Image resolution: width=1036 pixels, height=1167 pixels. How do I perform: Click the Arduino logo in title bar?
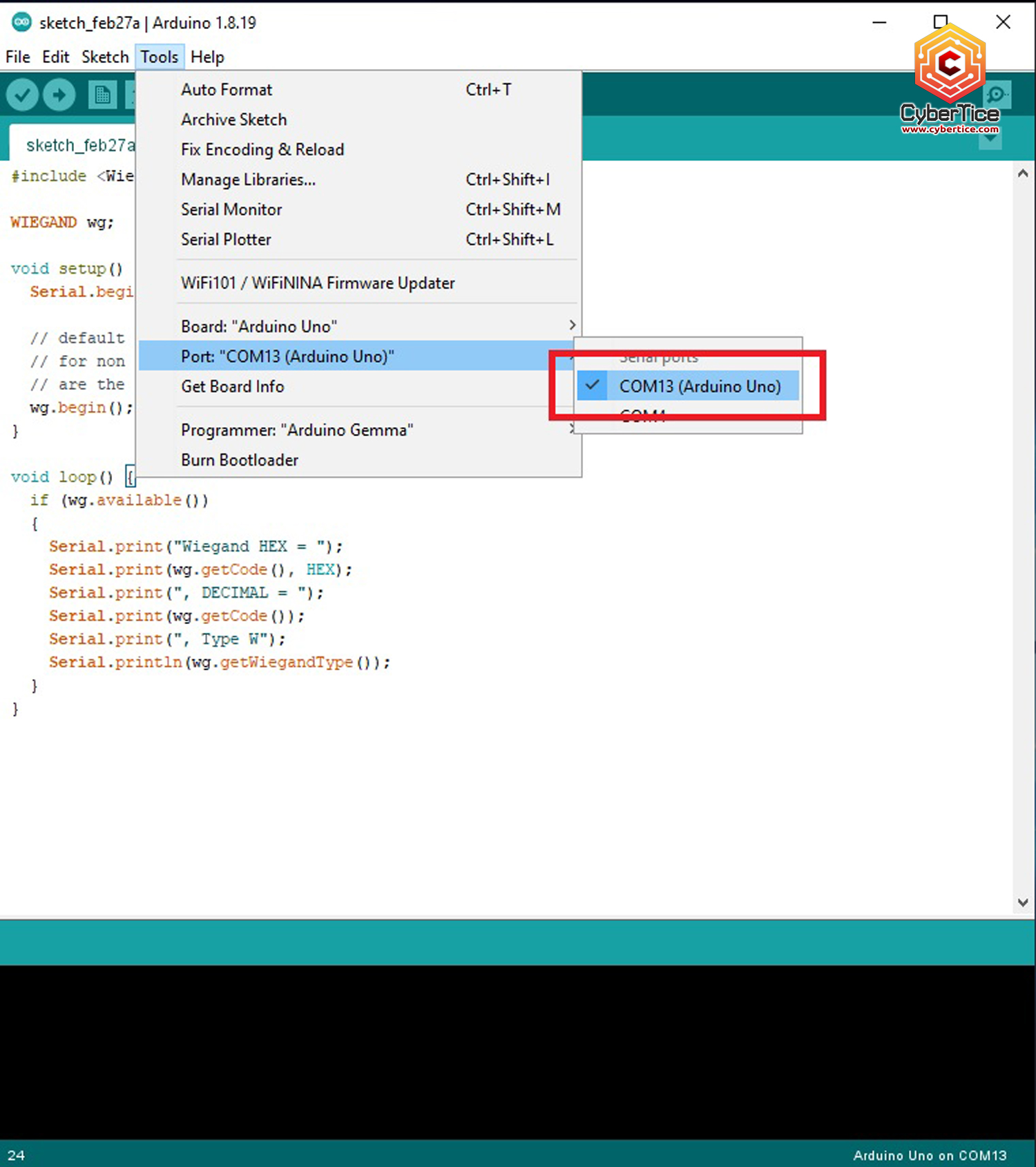tap(21, 22)
